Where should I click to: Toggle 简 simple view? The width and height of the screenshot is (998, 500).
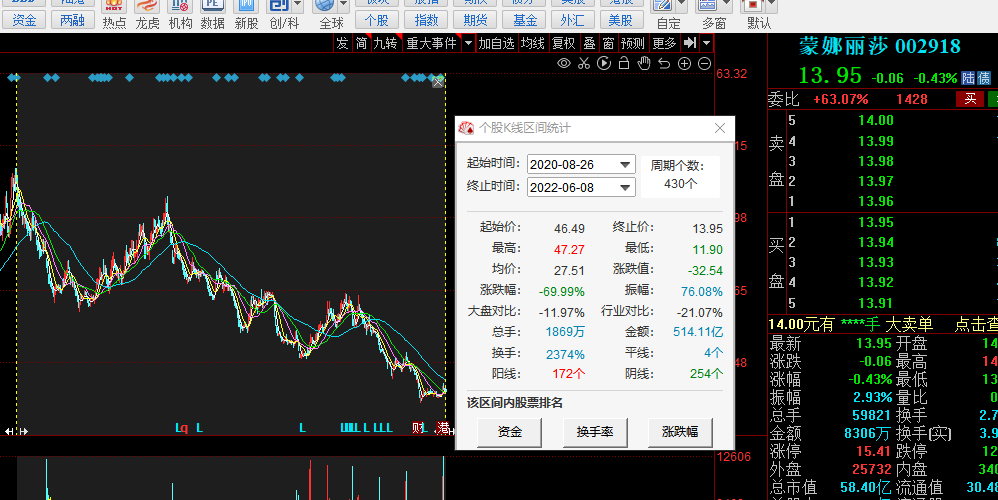click(362, 43)
